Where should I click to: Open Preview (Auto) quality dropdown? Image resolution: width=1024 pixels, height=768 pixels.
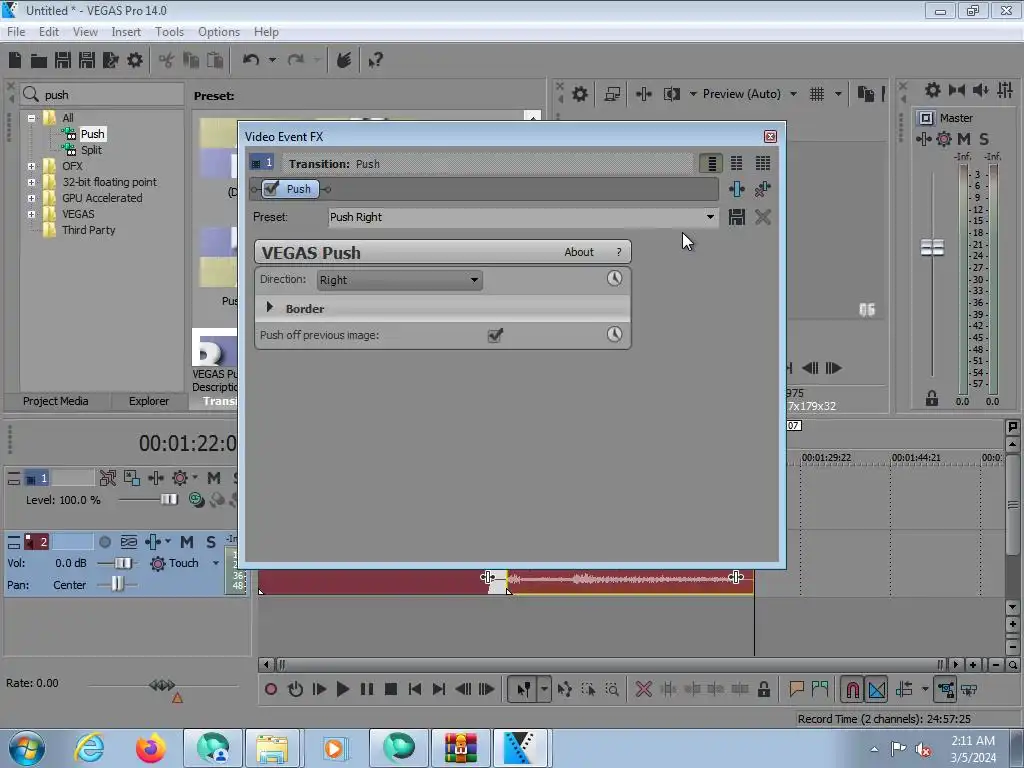(793, 94)
